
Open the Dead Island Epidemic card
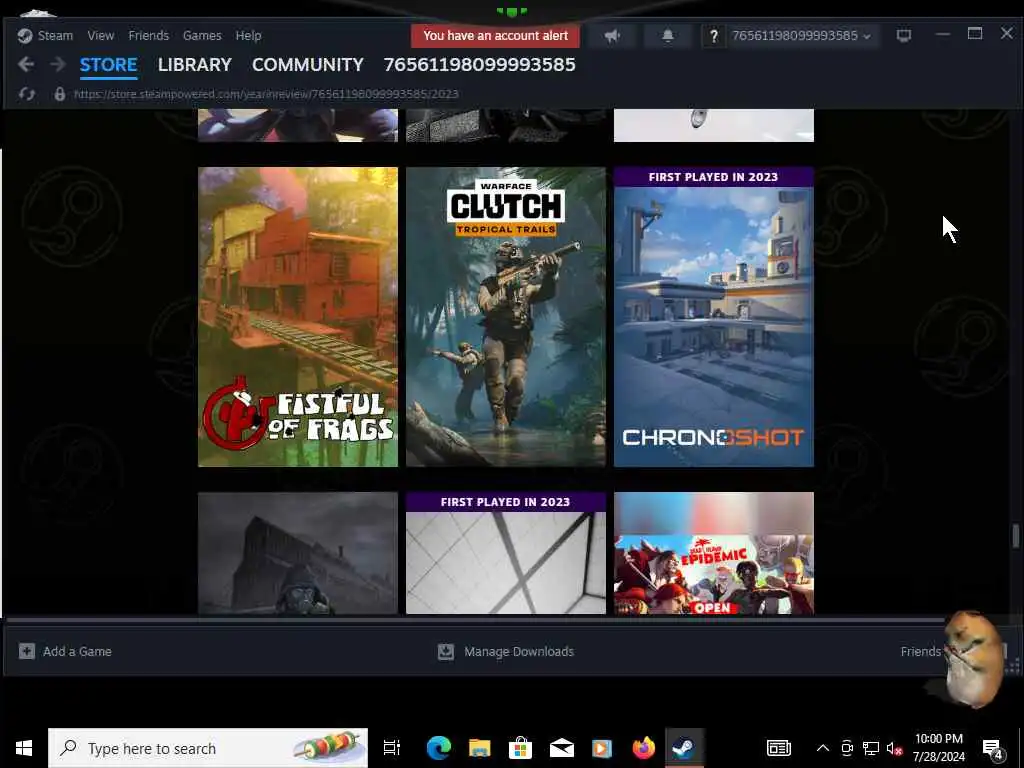pos(714,553)
